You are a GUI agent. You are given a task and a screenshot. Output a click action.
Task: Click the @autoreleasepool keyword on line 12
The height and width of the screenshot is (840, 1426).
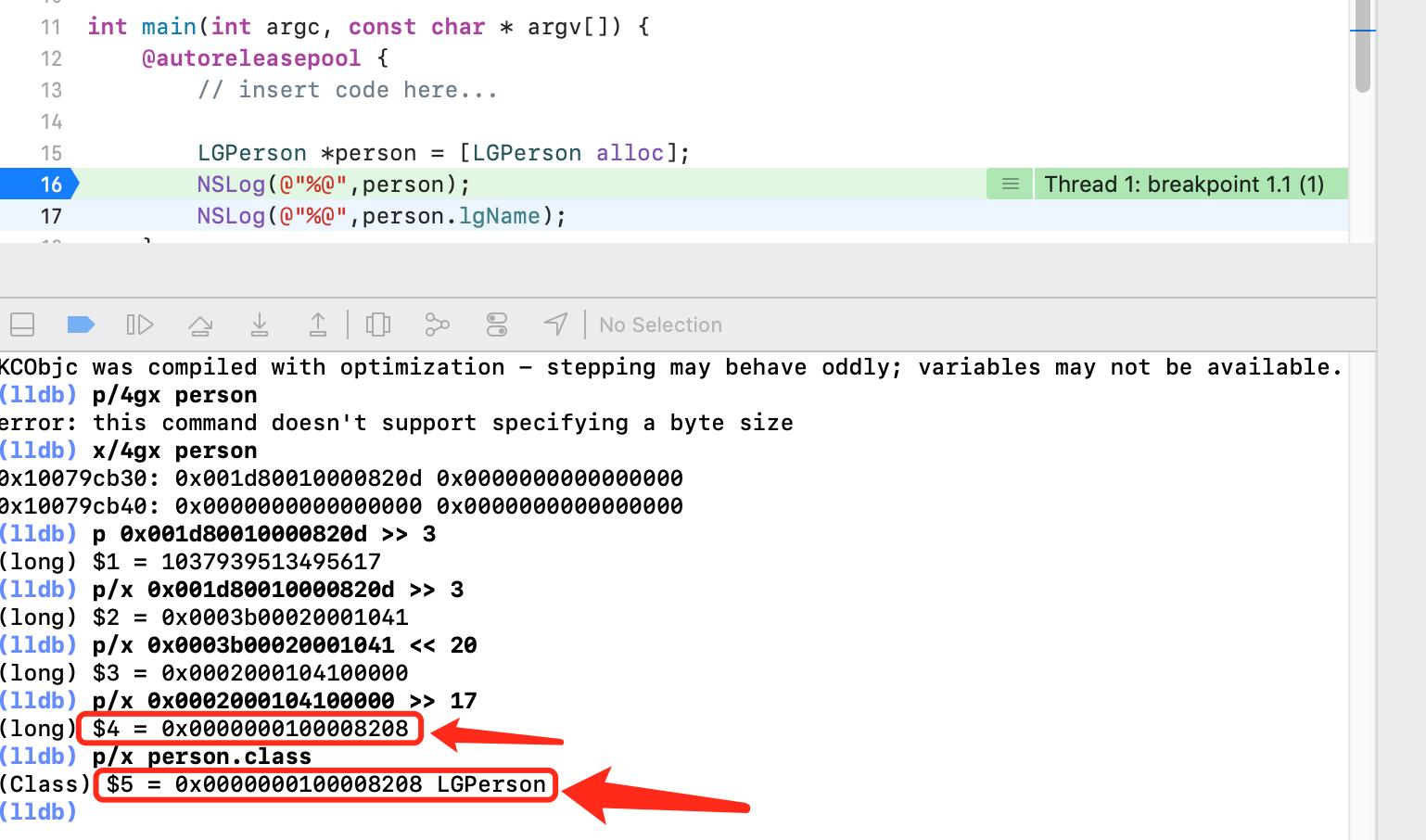coord(250,58)
